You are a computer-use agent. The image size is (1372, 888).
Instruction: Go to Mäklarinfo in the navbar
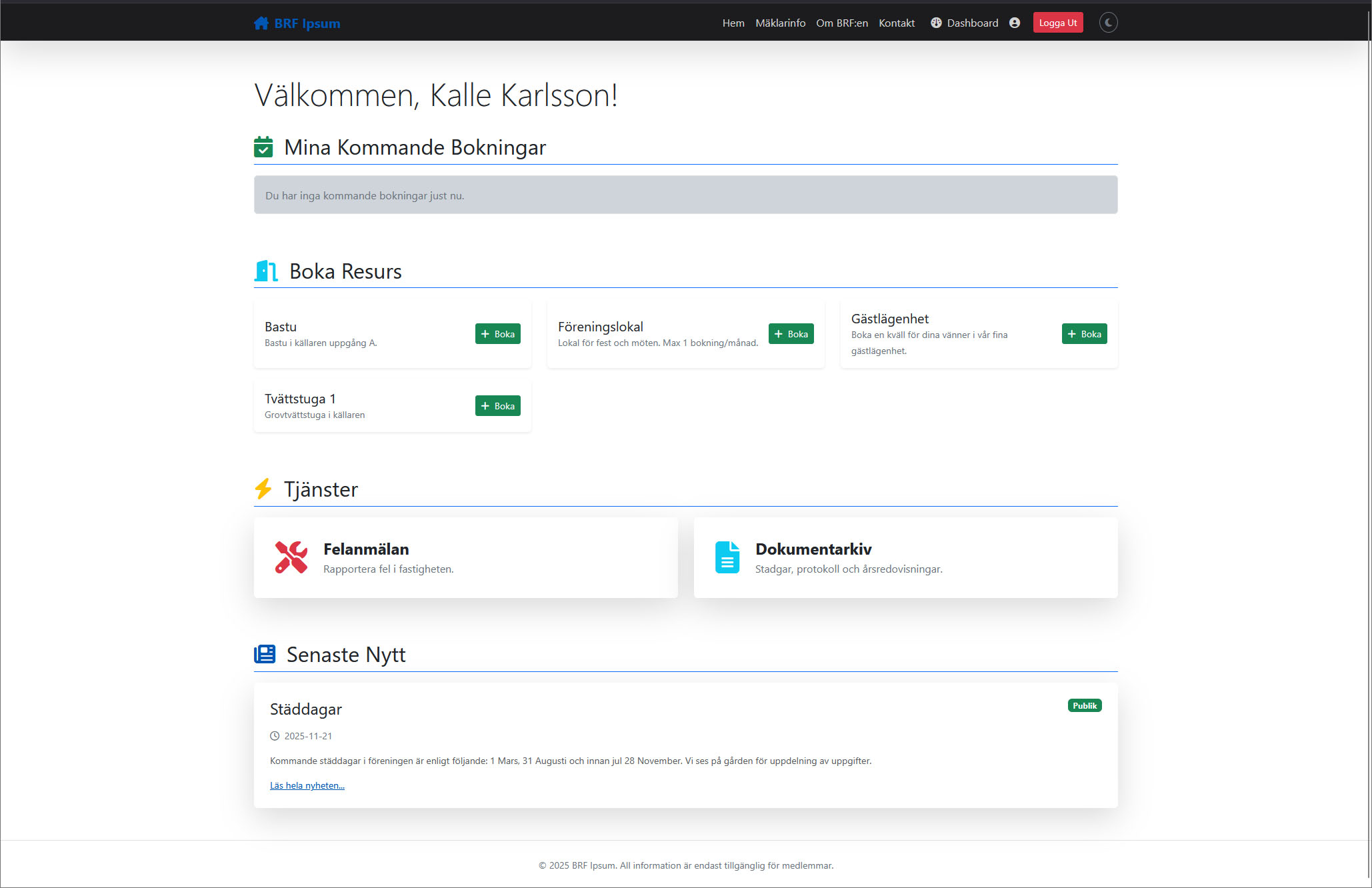(780, 23)
